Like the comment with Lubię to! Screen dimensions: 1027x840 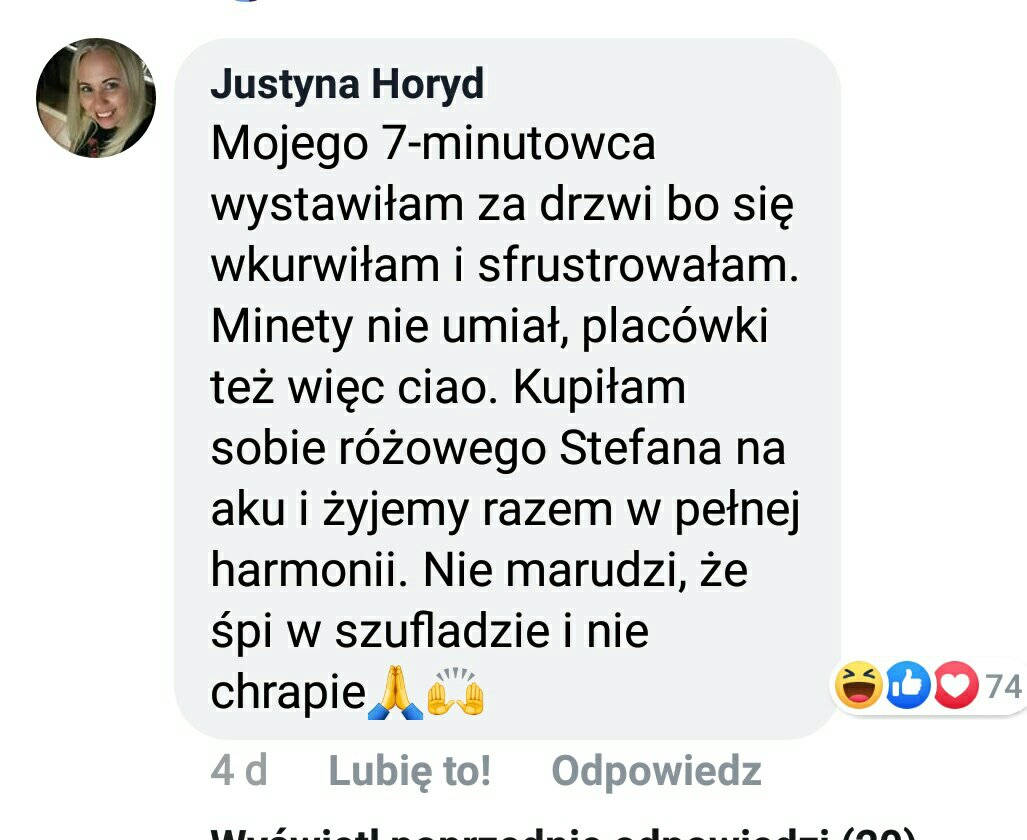tap(409, 771)
